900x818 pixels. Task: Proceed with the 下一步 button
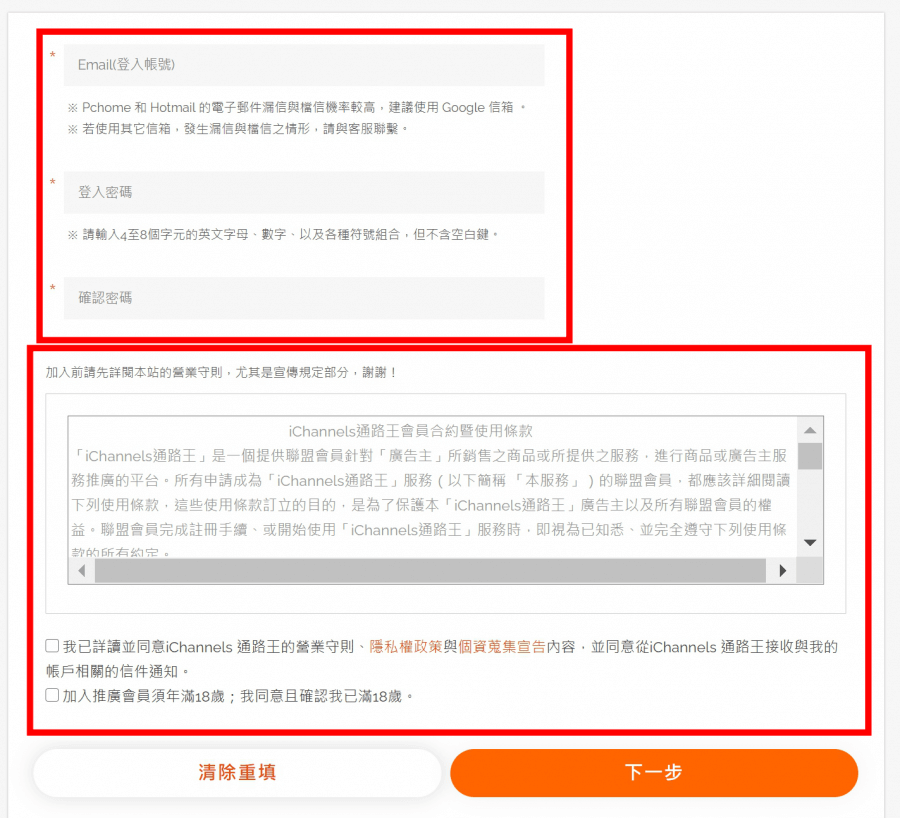(654, 773)
